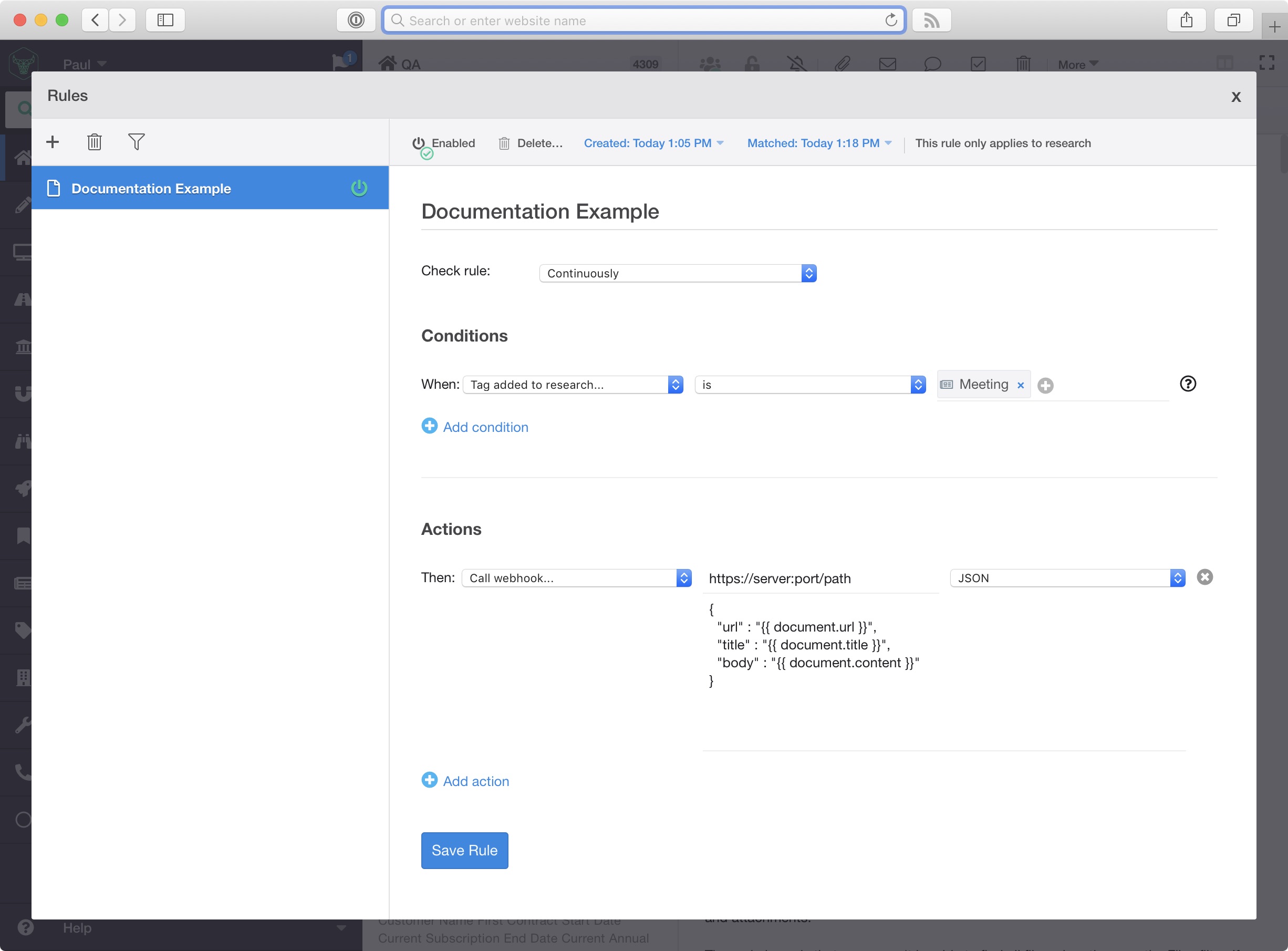Expand the Matched Today 1:18 PM menu
Viewport: 1288px width, 951px height.
click(819, 143)
